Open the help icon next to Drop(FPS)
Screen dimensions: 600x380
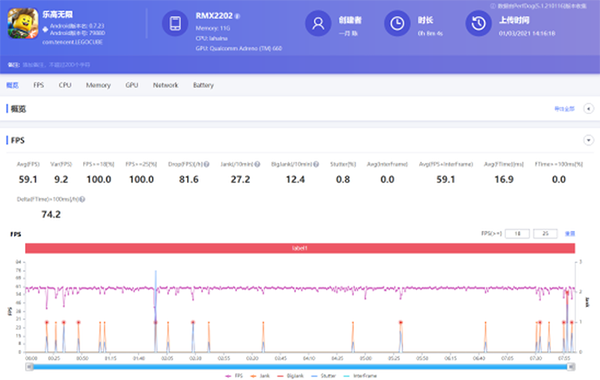pyautogui.click(x=207, y=164)
